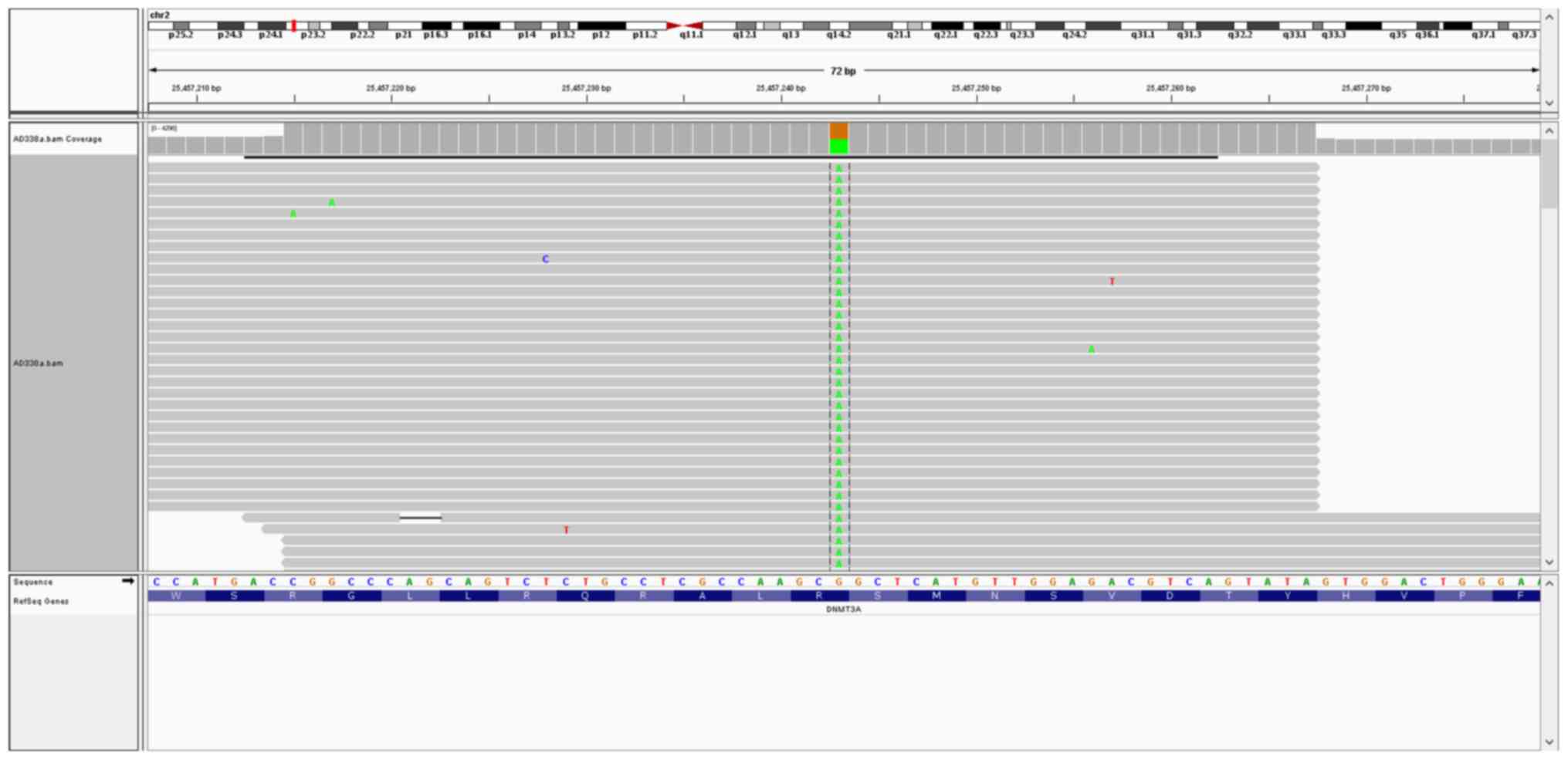Click the Sequence track strand-flip arrow

127,581
